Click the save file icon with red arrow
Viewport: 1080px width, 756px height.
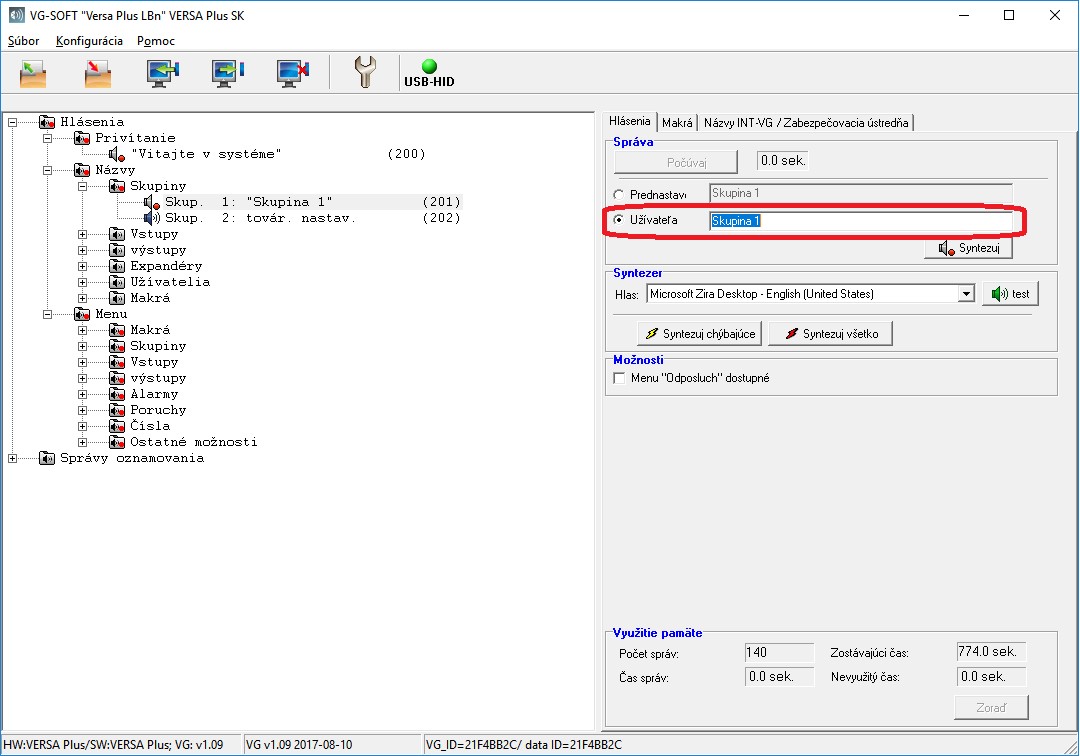click(97, 72)
